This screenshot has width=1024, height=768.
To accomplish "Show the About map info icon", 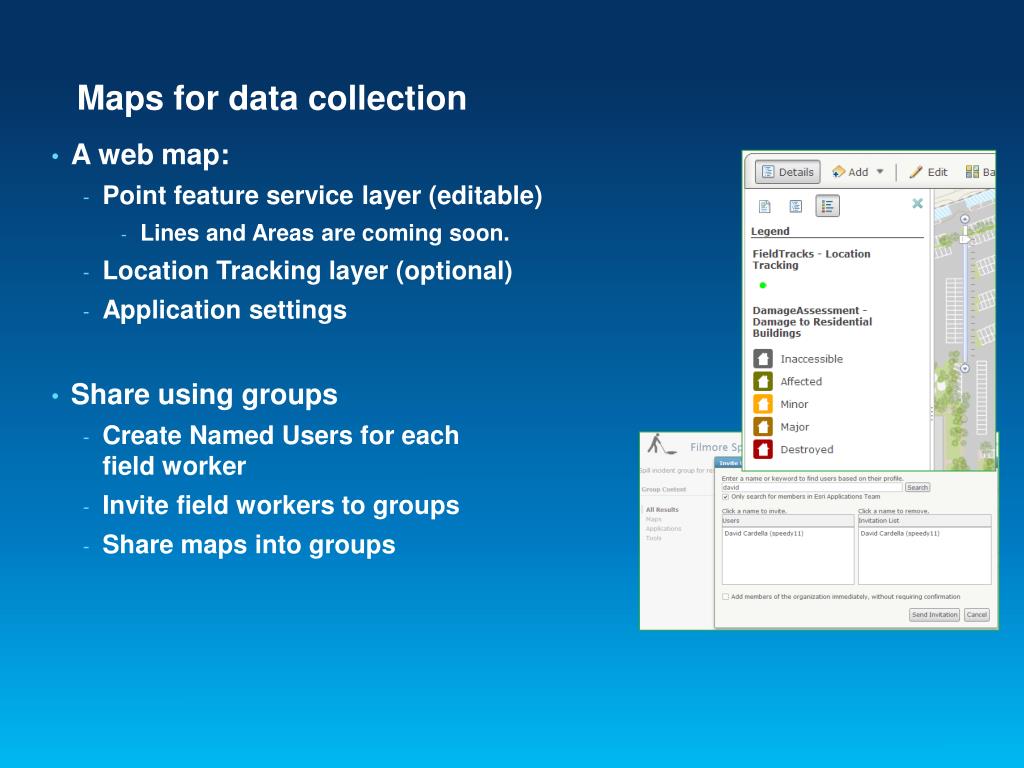I will [x=765, y=206].
